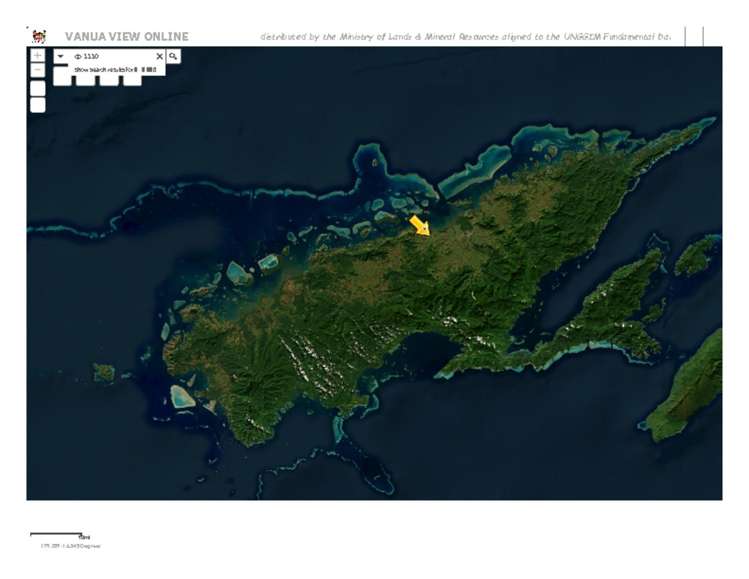Click the third white tool button under search
The height and width of the screenshot is (579, 749).
click(109, 79)
